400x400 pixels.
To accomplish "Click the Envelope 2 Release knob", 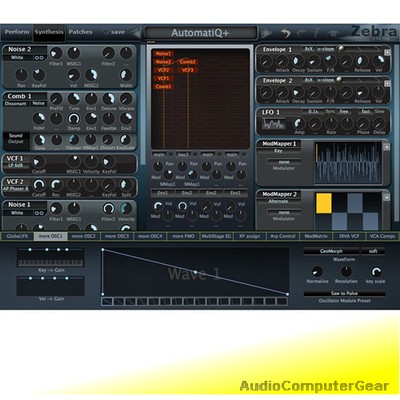I will pos(362,92).
